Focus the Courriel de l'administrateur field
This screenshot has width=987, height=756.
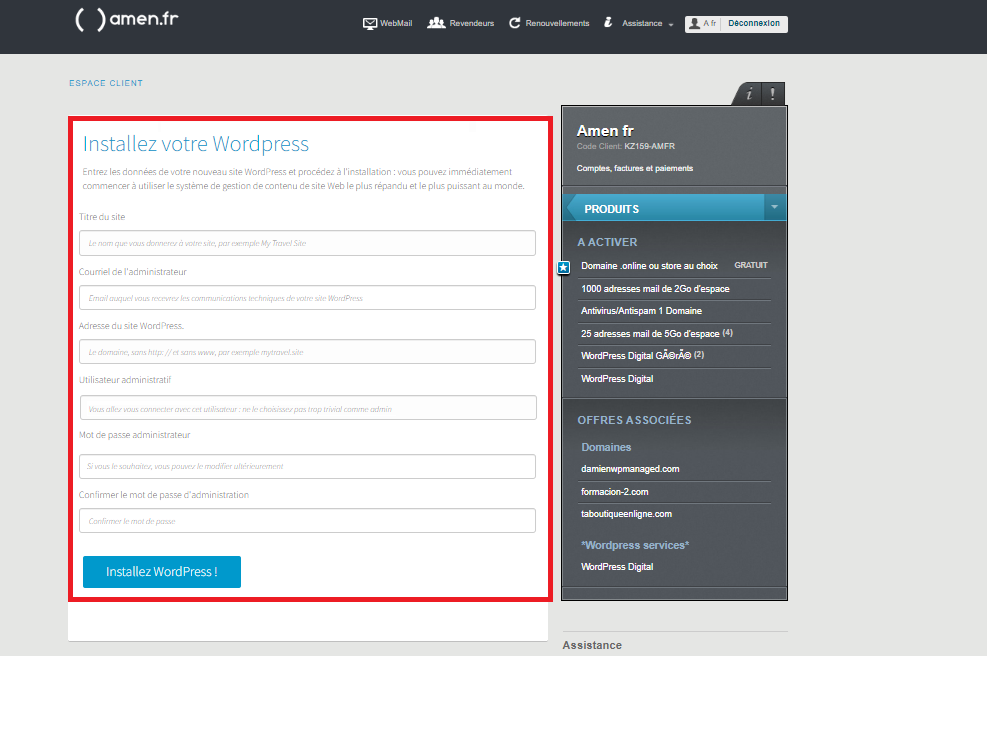click(307, 298)
